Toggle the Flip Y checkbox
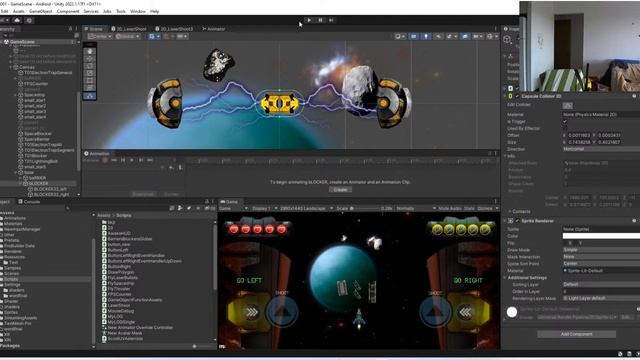This screenshot has height=360, width=640. click(576, 243)
